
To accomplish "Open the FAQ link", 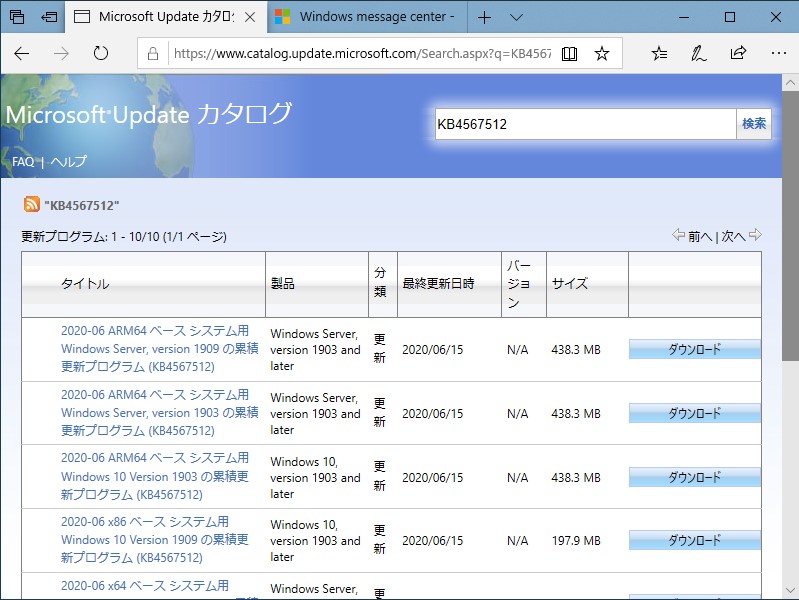I will (23, 162).
